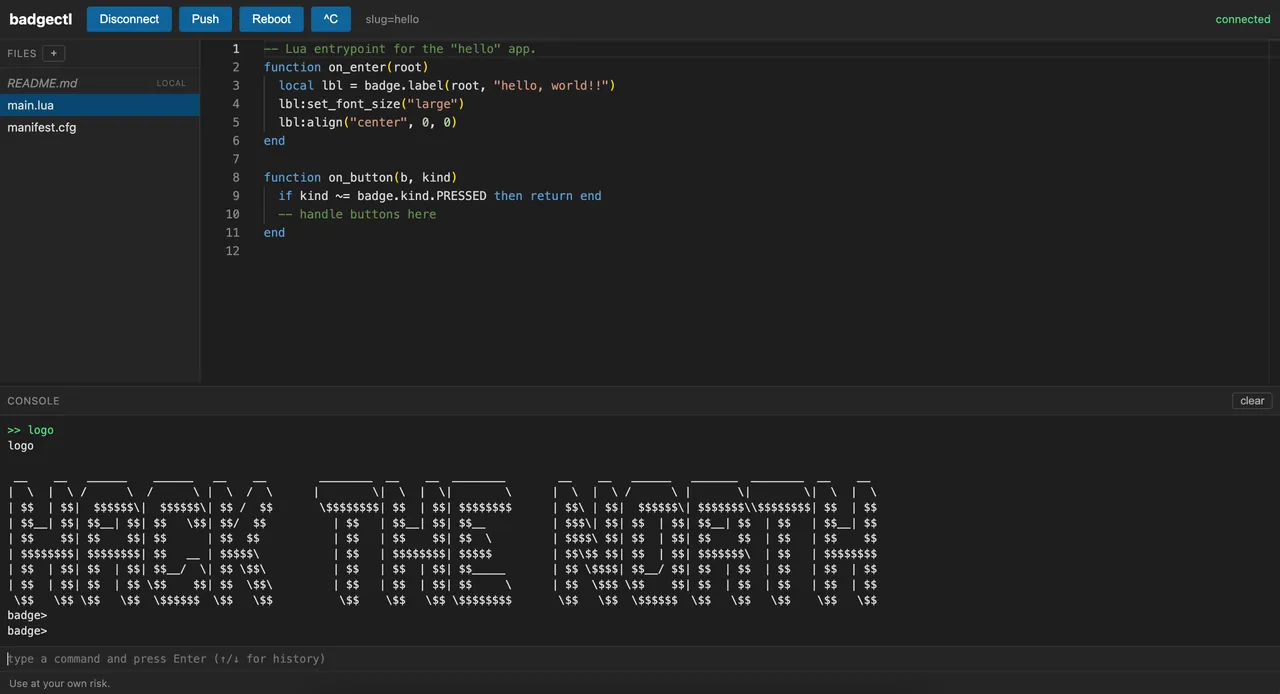Click "Use at your own risk." footer text
The image size is (1280, 694).
(59, 684)
